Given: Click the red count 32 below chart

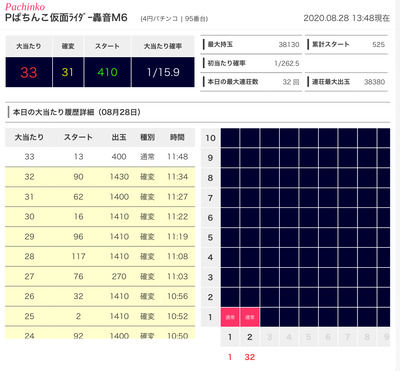Looking at the screenshot, I should coord(250,357).
